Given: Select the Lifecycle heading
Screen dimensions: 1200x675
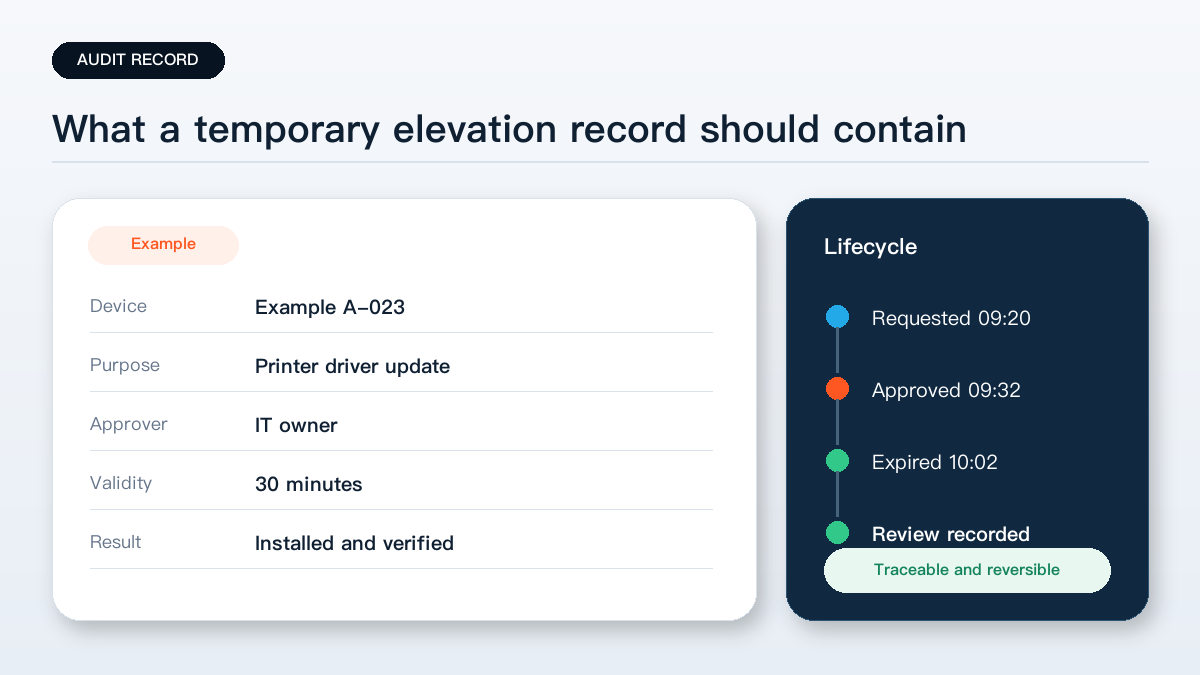Looking at the screenshot, I should pyautogui.click(x=870, y=246).
